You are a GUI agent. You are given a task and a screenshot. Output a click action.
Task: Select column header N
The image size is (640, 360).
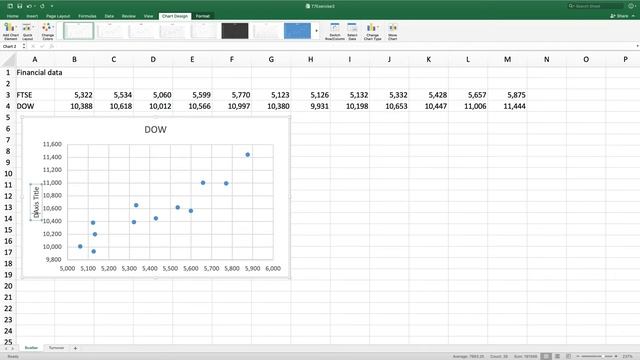coord(546,60)
